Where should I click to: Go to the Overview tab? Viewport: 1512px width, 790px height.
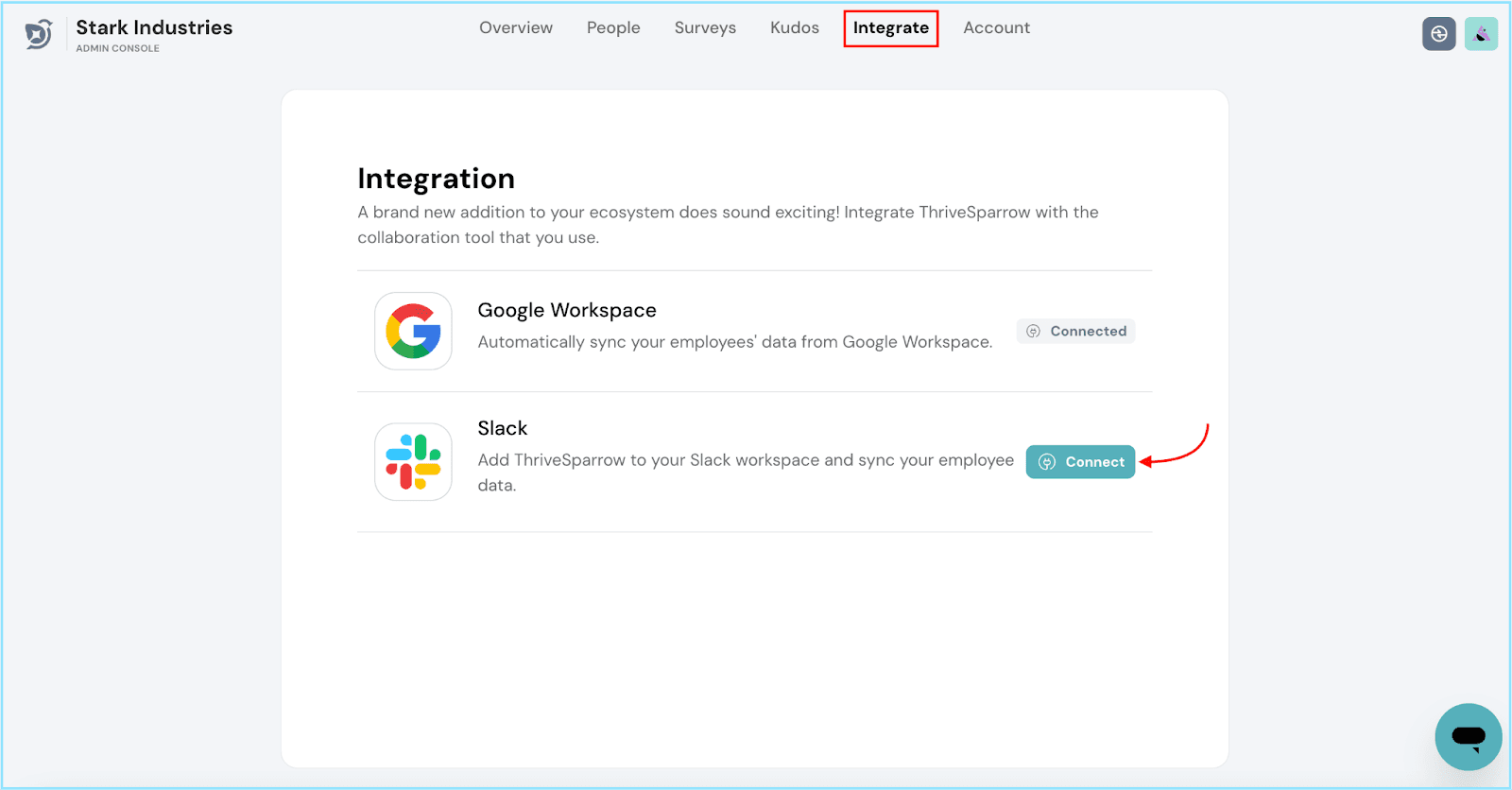click(515, 28)
